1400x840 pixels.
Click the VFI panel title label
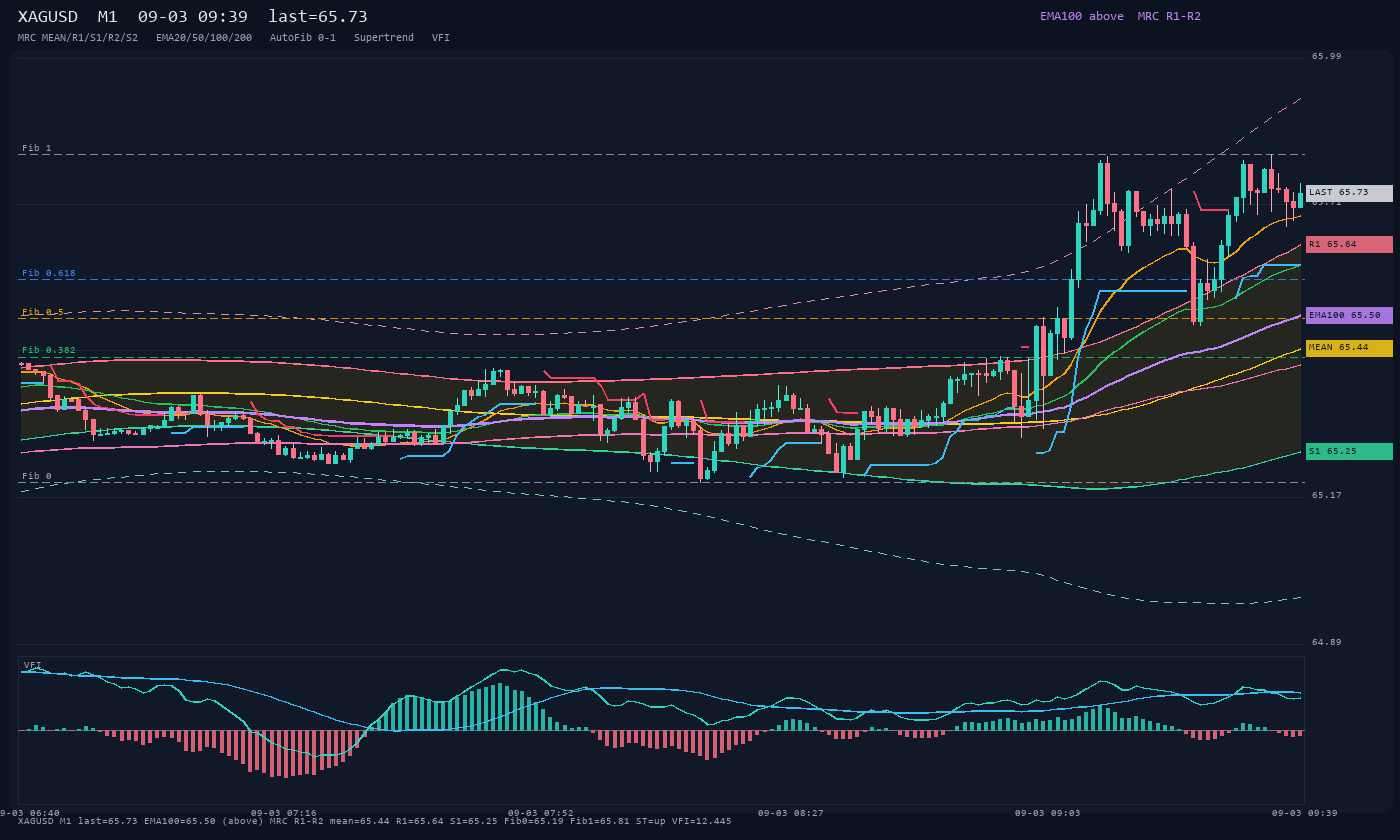(33, 665)
